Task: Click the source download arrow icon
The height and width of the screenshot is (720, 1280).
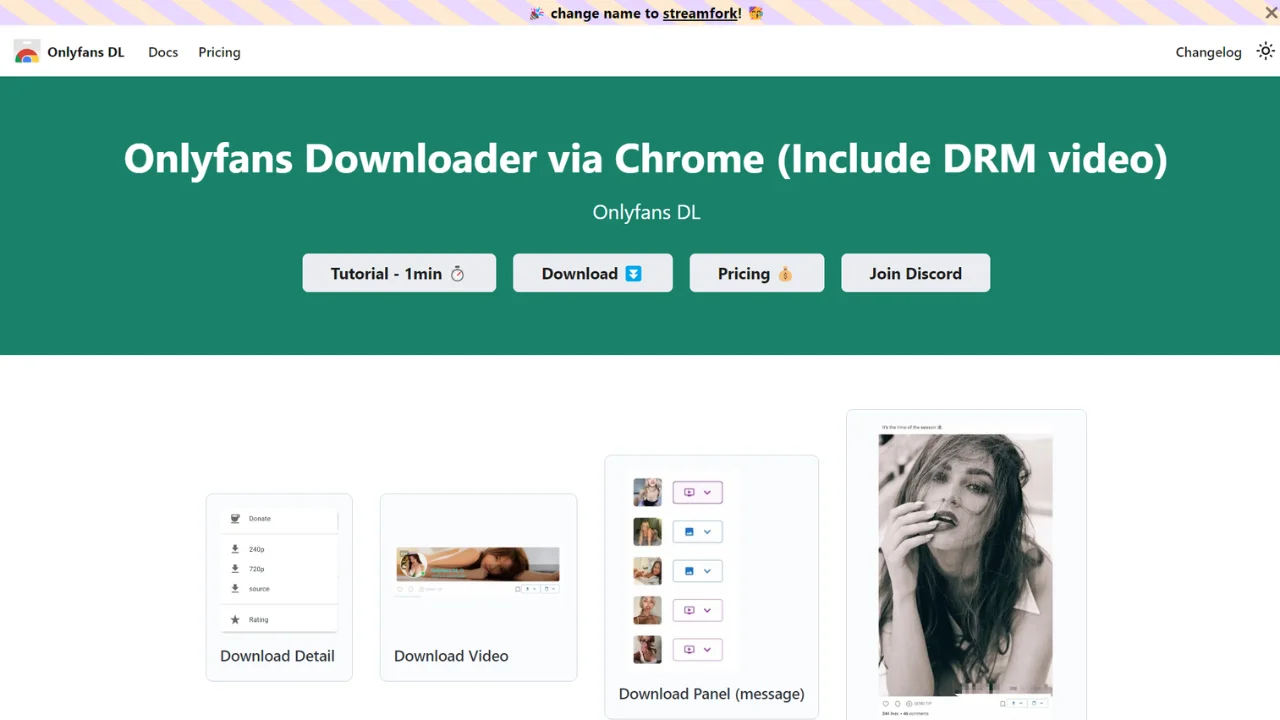Action: 235,589
